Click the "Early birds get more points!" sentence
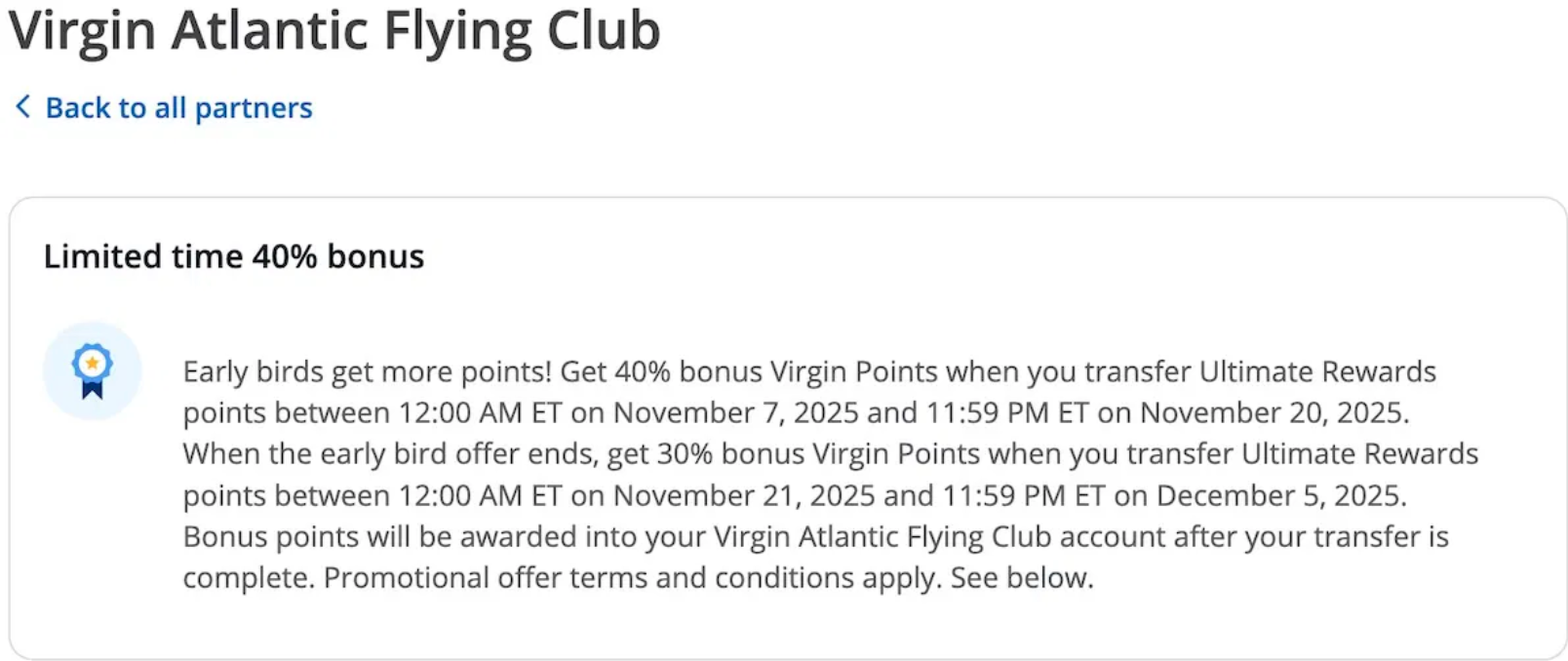Screen dimensions: 1568x661 (x=367, y=371)
